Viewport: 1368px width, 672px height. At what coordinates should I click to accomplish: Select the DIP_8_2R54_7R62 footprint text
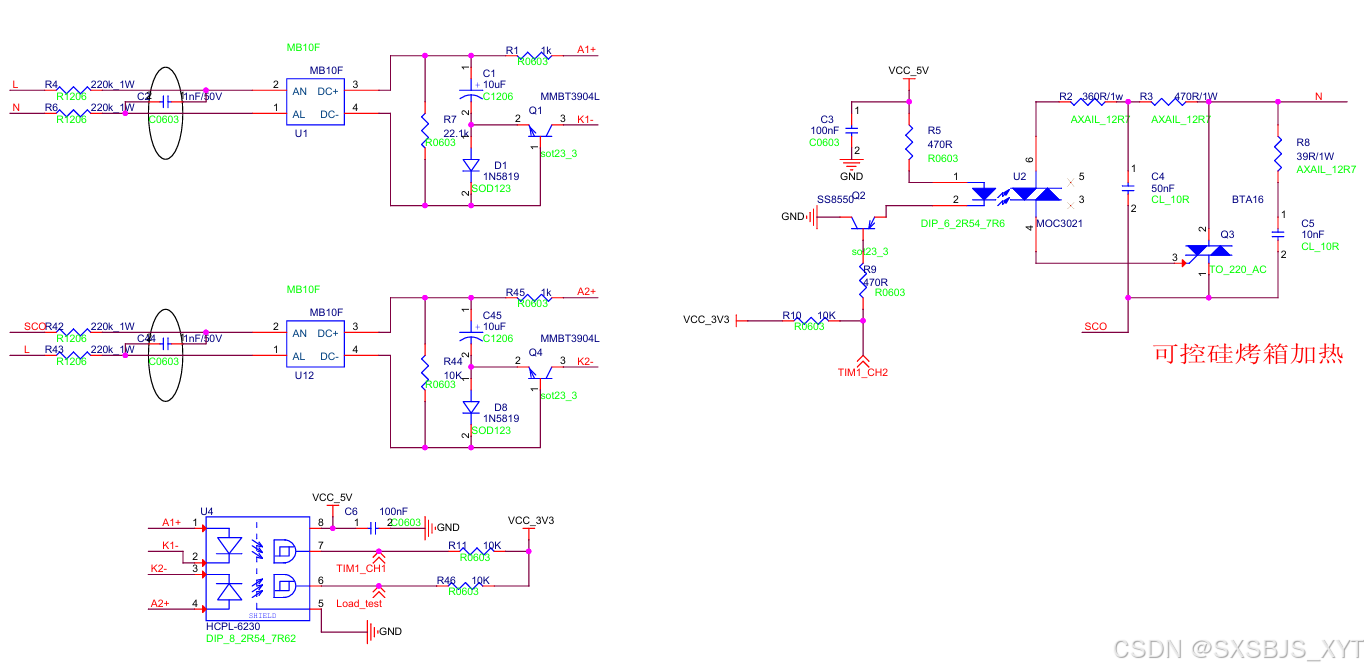pos(251,639)
